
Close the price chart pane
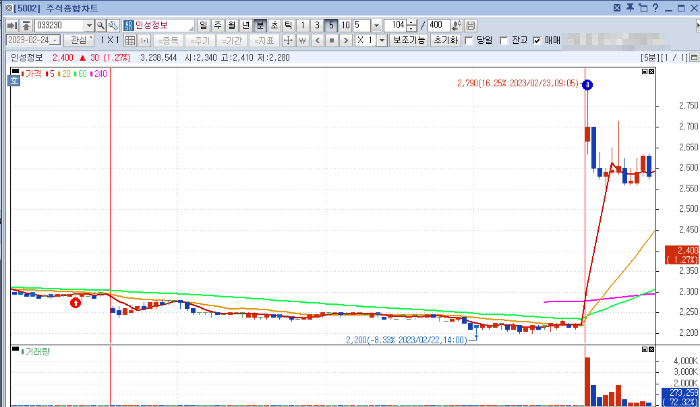(x=651, y=72)
